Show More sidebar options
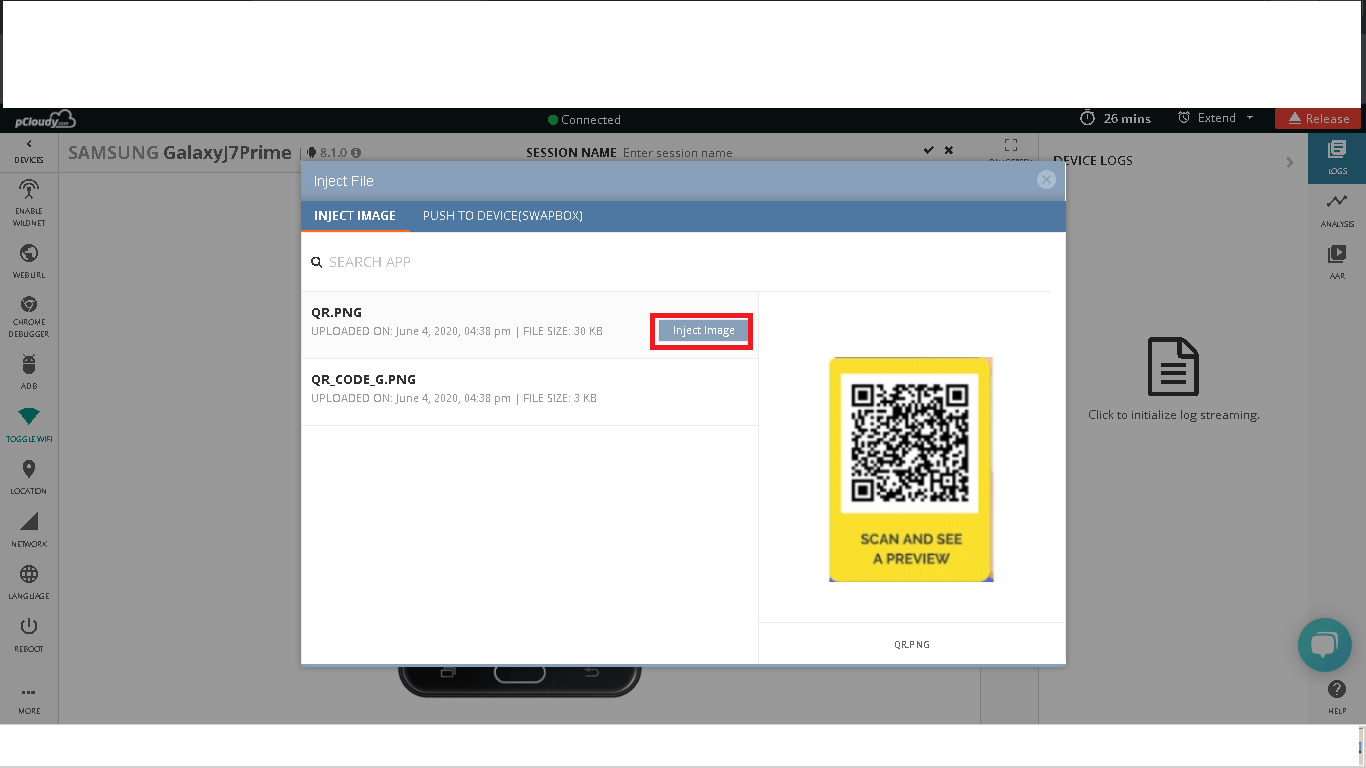Viewport: 1366px width, 768px height. point(29,699)
